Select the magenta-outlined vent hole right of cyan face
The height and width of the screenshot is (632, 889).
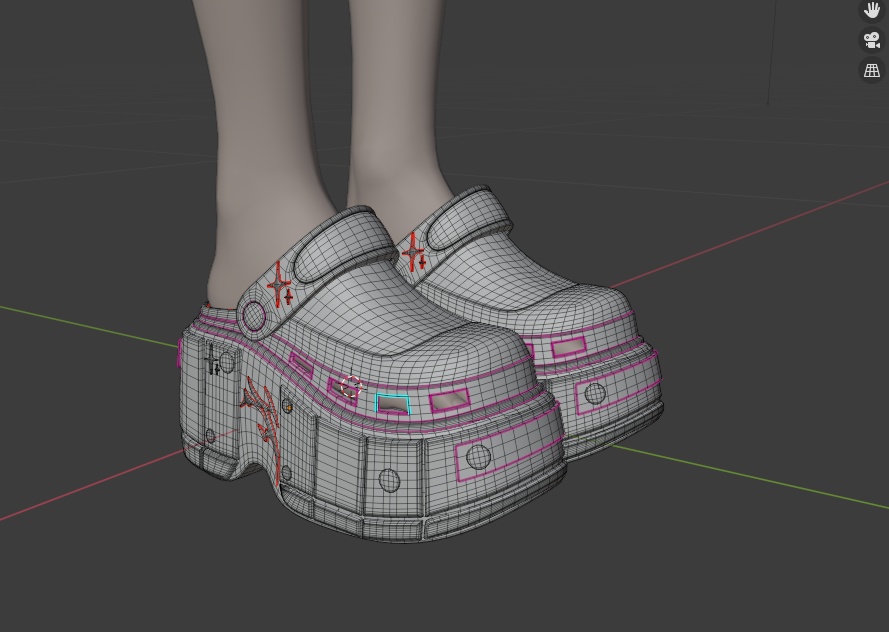pyautogui.click(x=450, y=400)
